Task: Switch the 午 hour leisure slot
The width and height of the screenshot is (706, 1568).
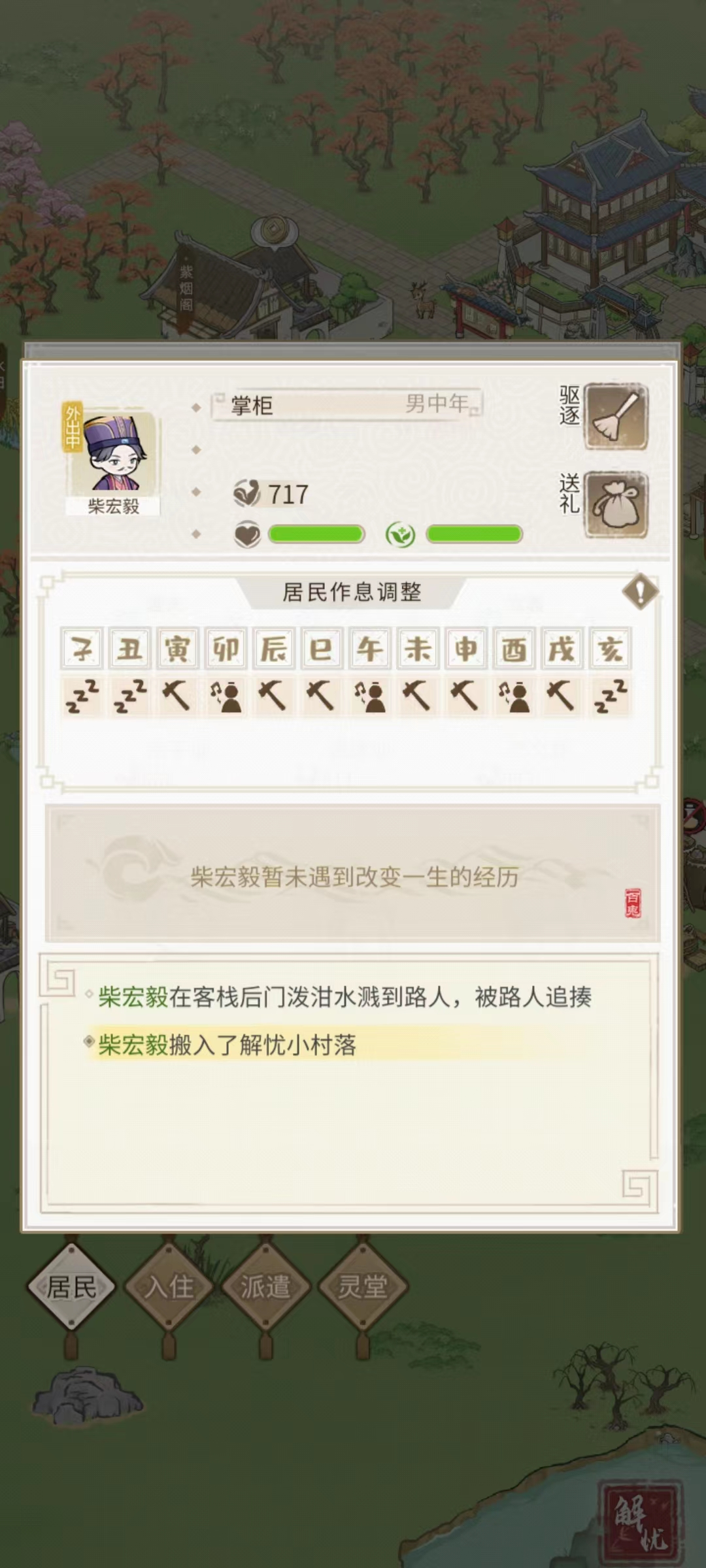Action: coord(370,697)
